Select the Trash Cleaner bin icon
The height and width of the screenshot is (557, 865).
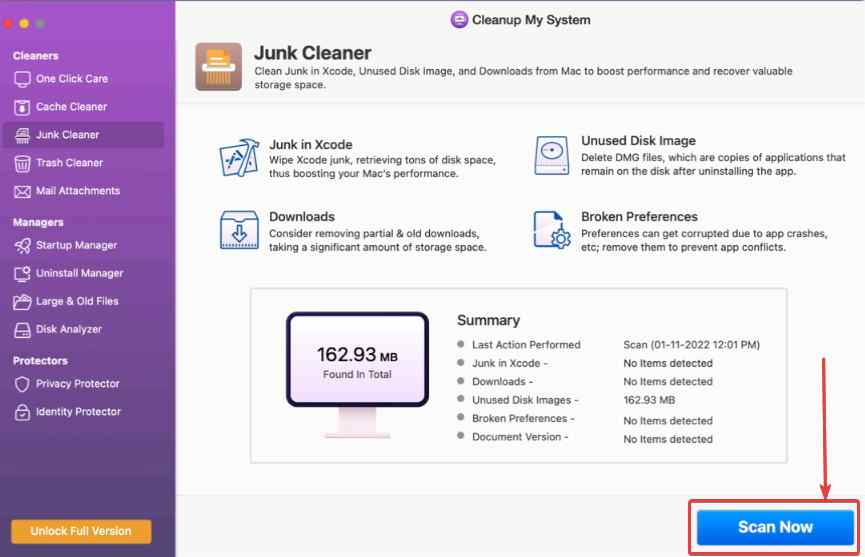pyautogui.click(x=22, y=163)
